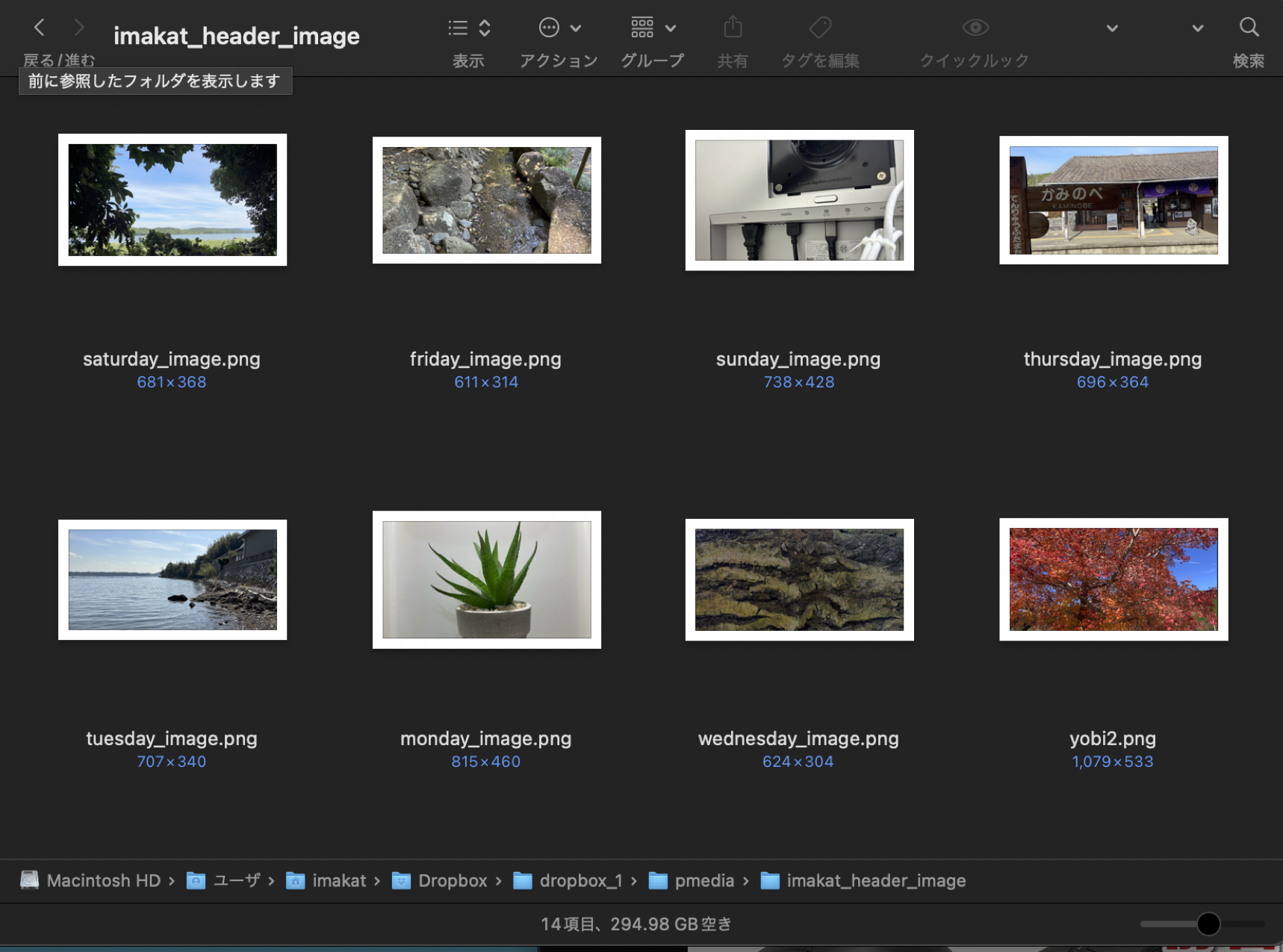The image size is (1283, 952).
Task: Open the Group grid icon menu
Action: point(642,28)
